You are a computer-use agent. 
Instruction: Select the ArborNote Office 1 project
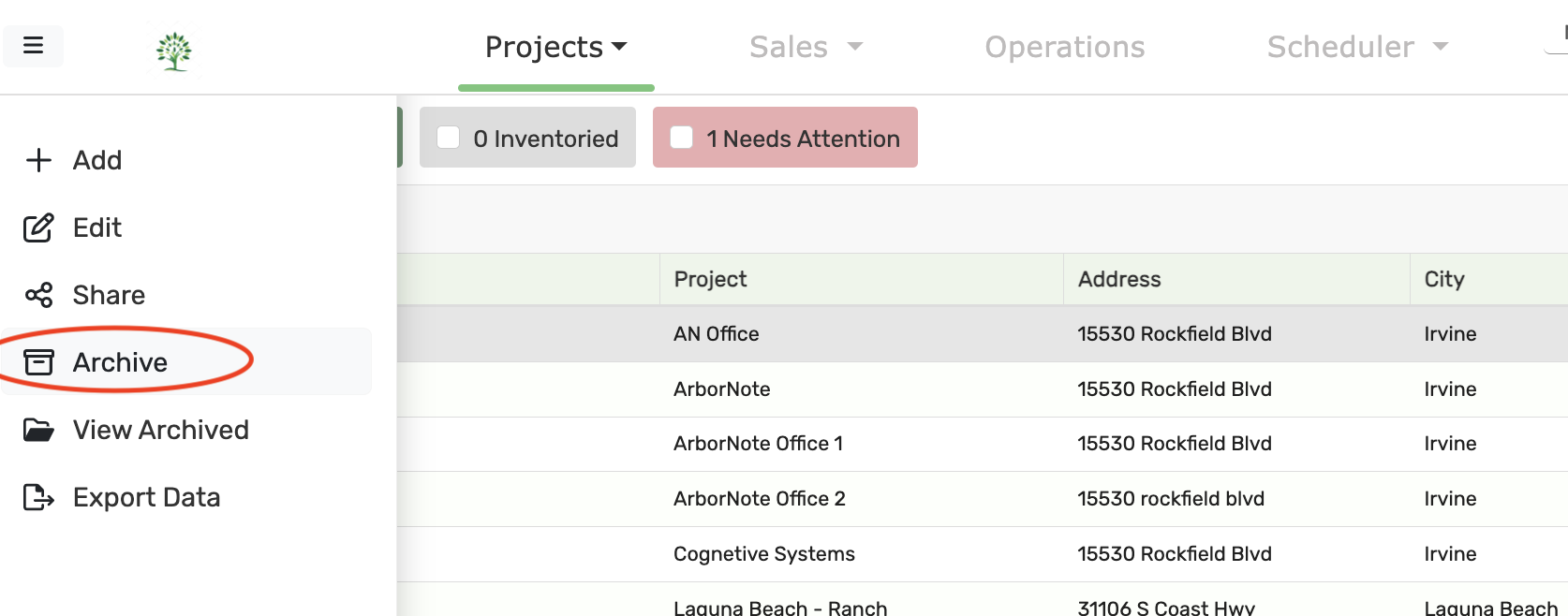point(759,444)
